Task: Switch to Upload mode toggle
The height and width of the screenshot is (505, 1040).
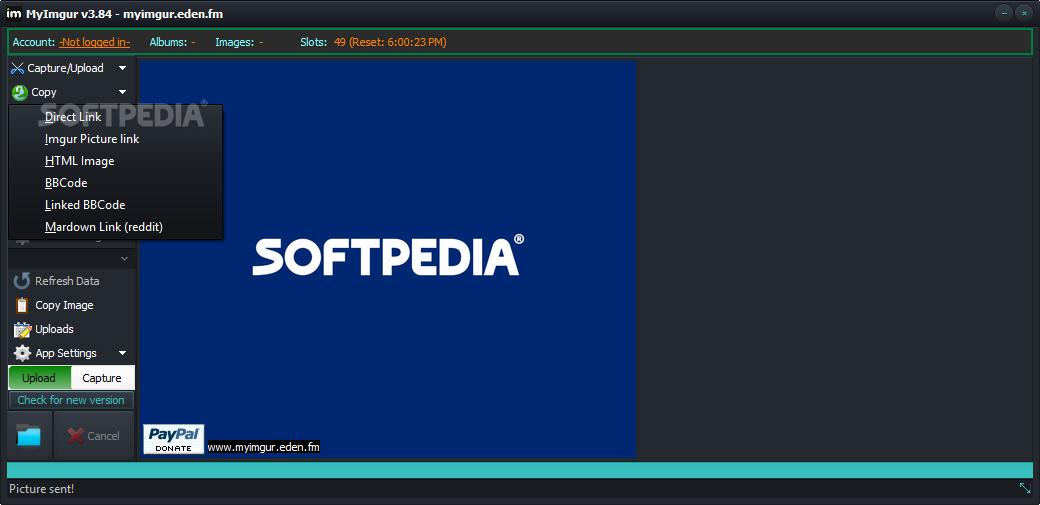Action: coord(39,378)
